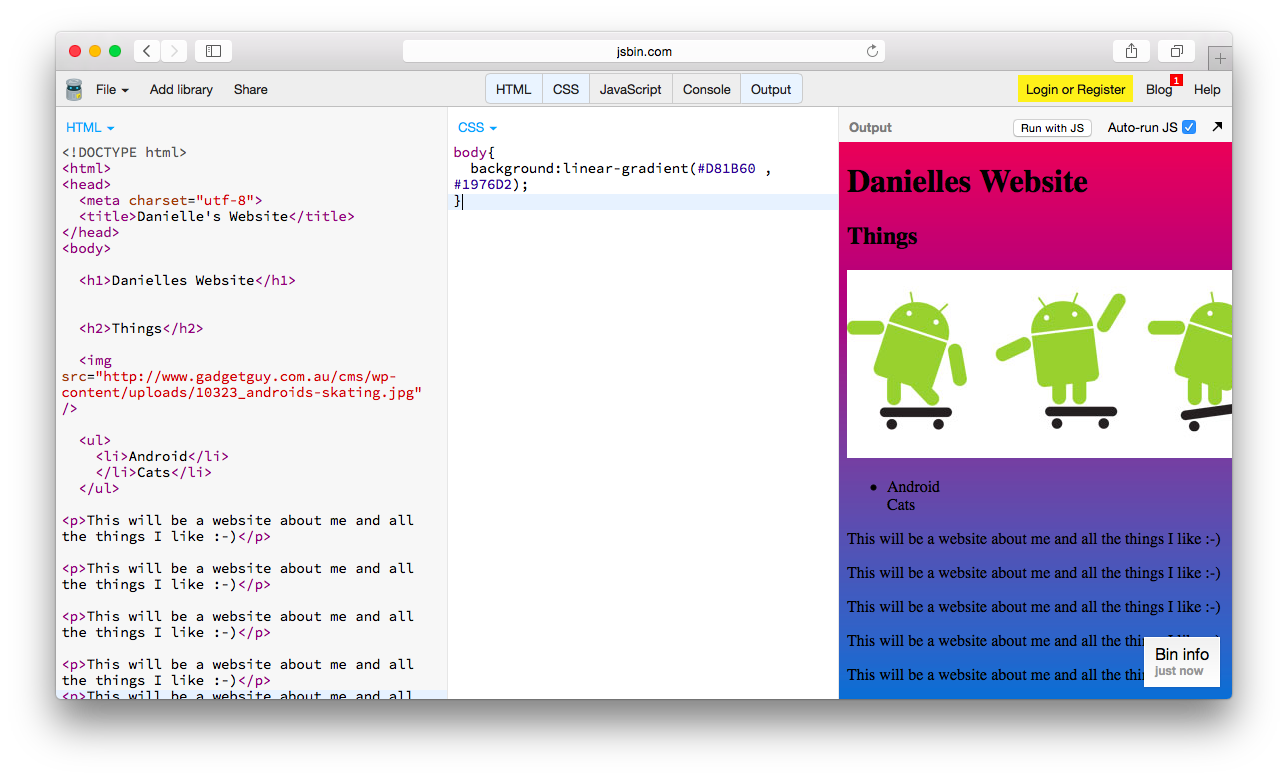Click li Cats code line
This screenshot has height=779, width=1288.
click(x=154, y=472)
